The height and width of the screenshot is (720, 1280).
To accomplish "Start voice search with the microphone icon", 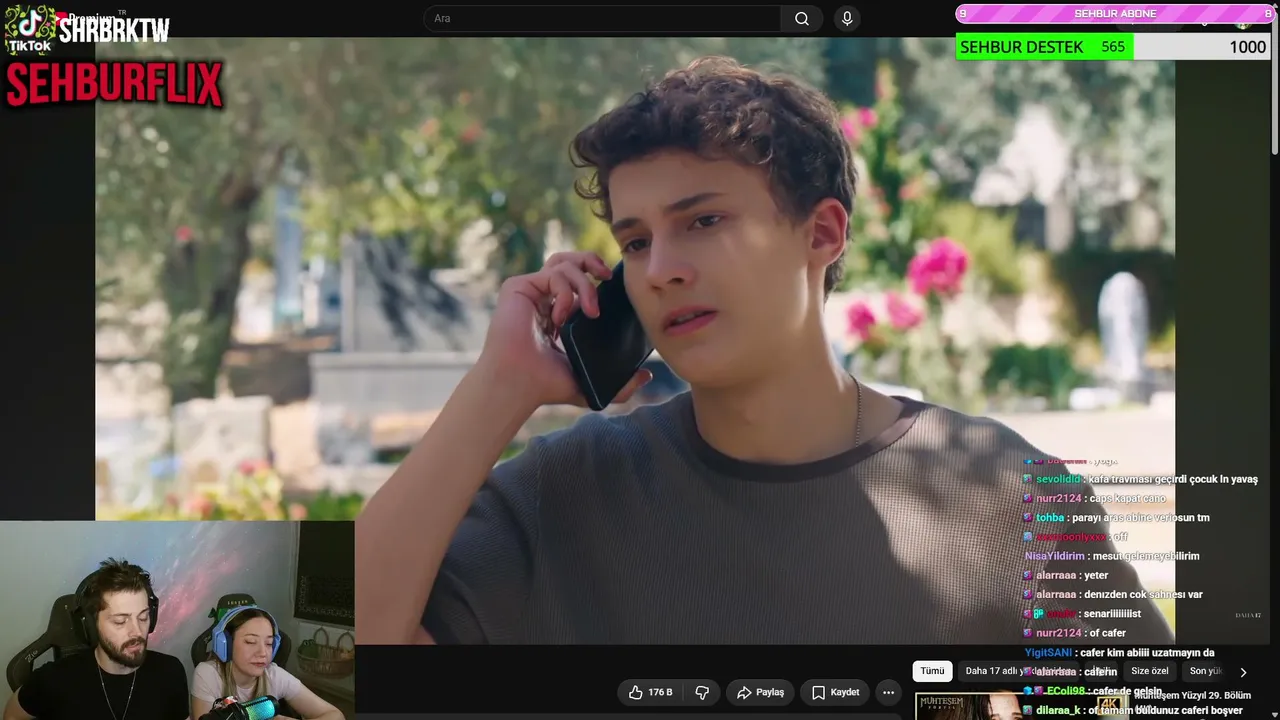I will point(847,19).
